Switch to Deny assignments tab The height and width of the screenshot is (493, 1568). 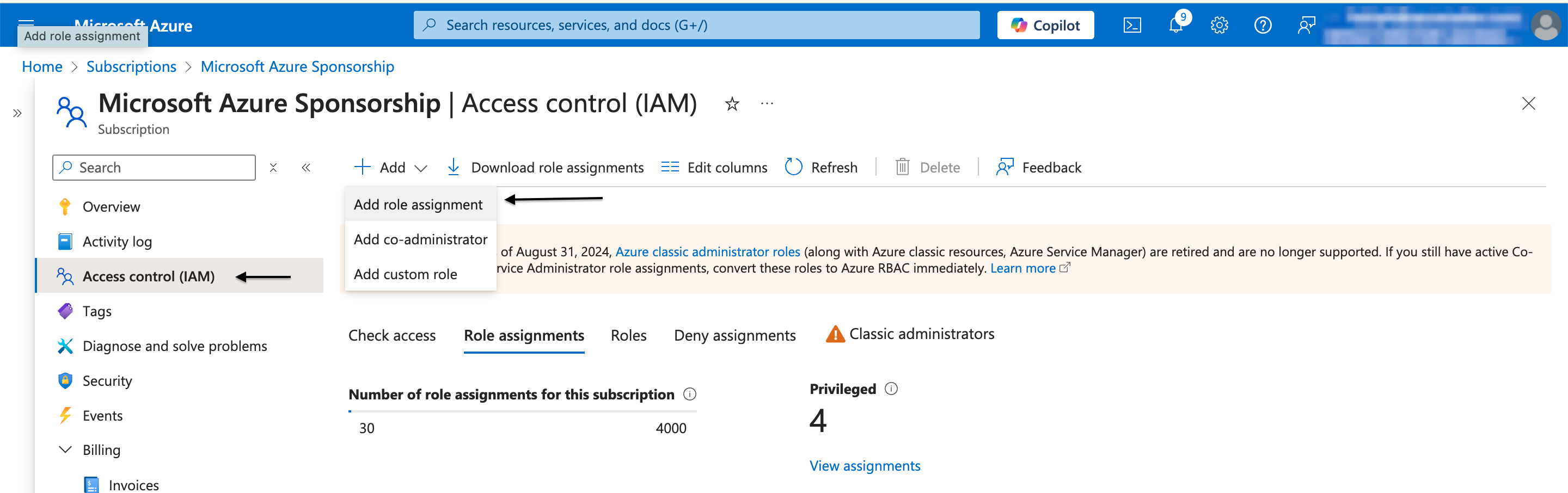[734, 335]
